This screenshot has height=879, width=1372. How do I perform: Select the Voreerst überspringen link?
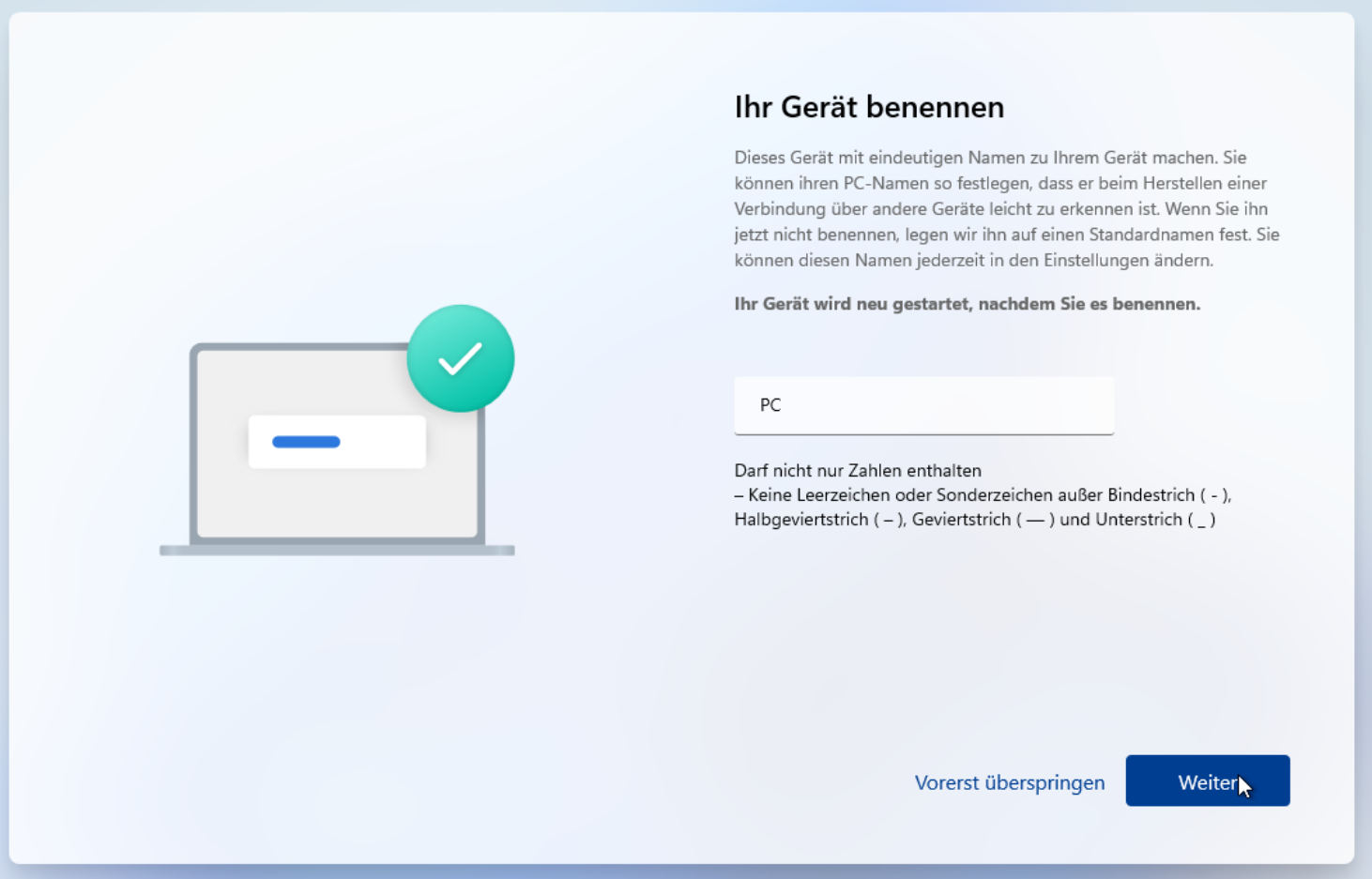pyautogui.click(x=1010, y=782)
